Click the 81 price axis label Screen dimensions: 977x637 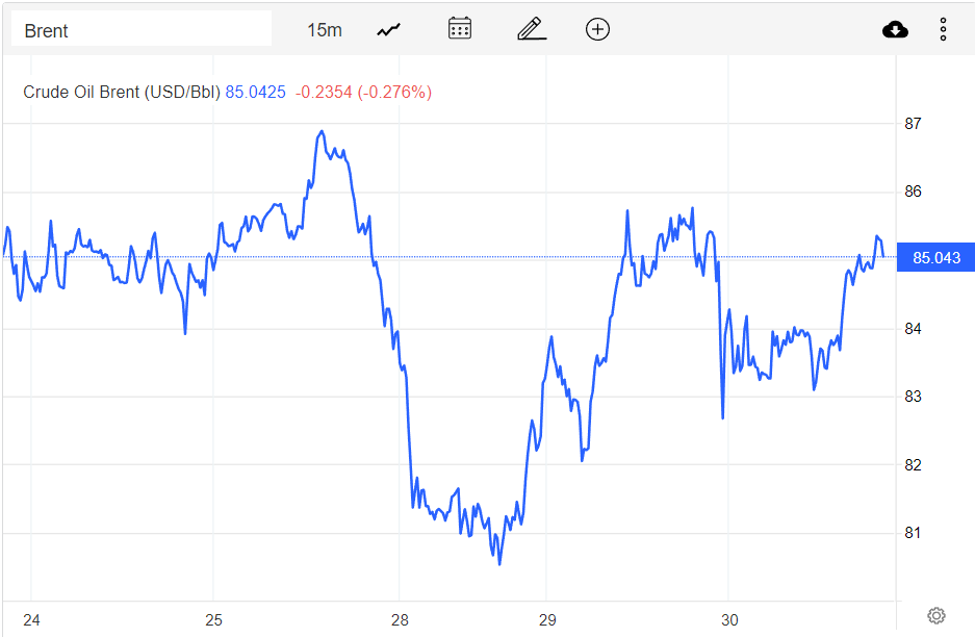(913, 533)
